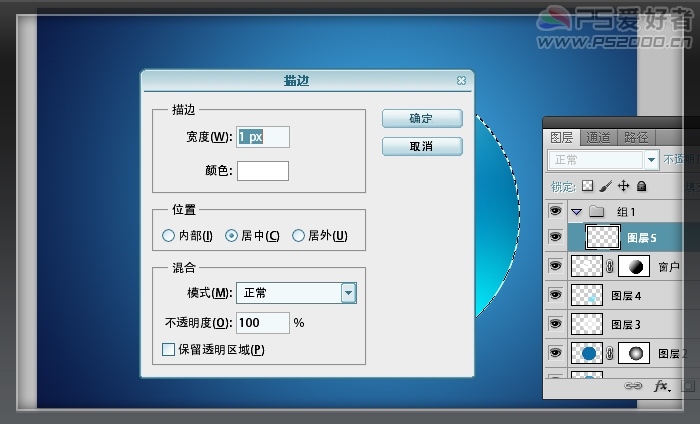Select the 居外 position radio button
Image resolution: width=700 pixels, height=424 pixels.
tap(298, 235)
